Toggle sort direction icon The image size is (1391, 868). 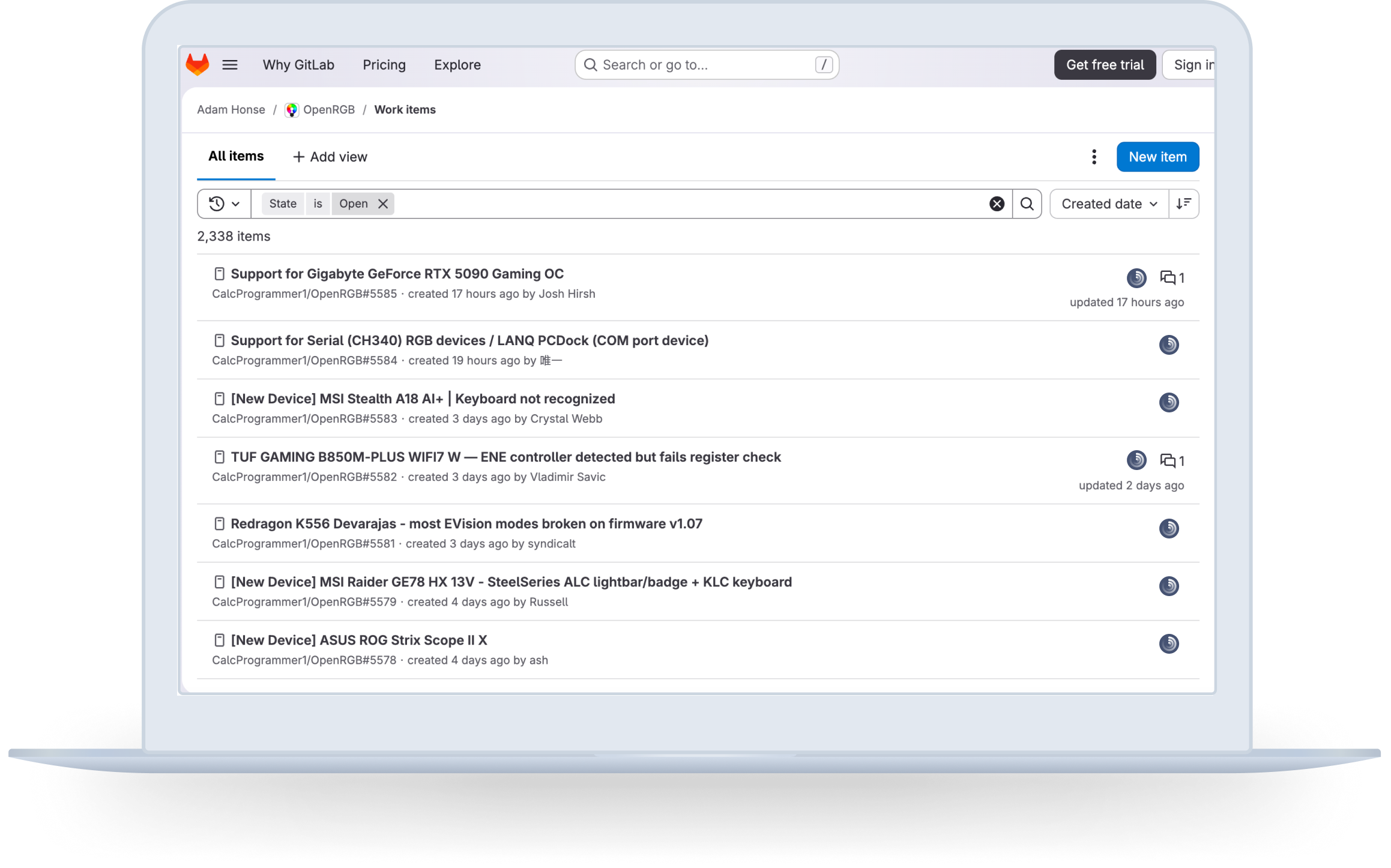(1183, 204)
